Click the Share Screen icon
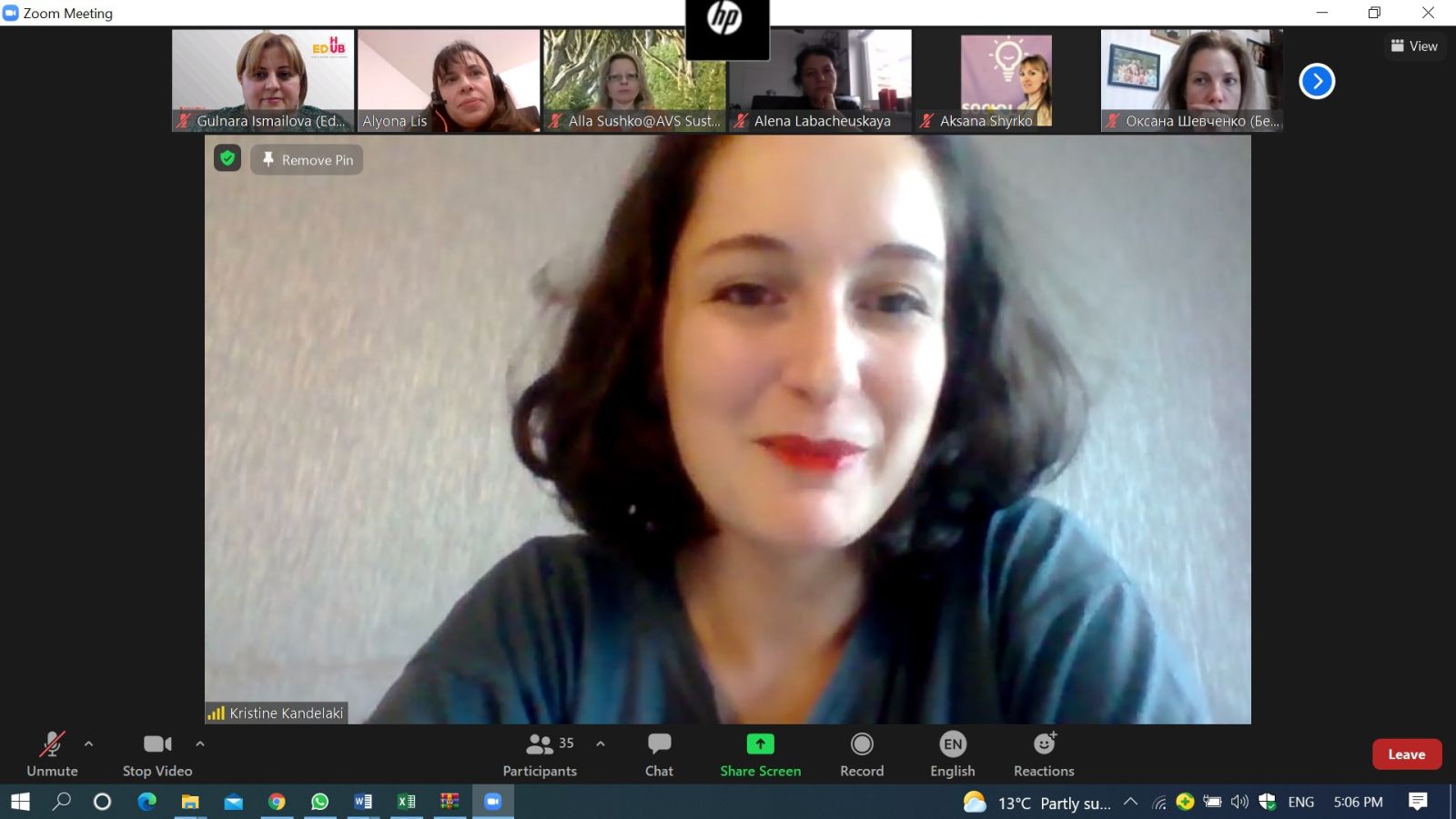The image size is (1456, 819). click(760, 744)
